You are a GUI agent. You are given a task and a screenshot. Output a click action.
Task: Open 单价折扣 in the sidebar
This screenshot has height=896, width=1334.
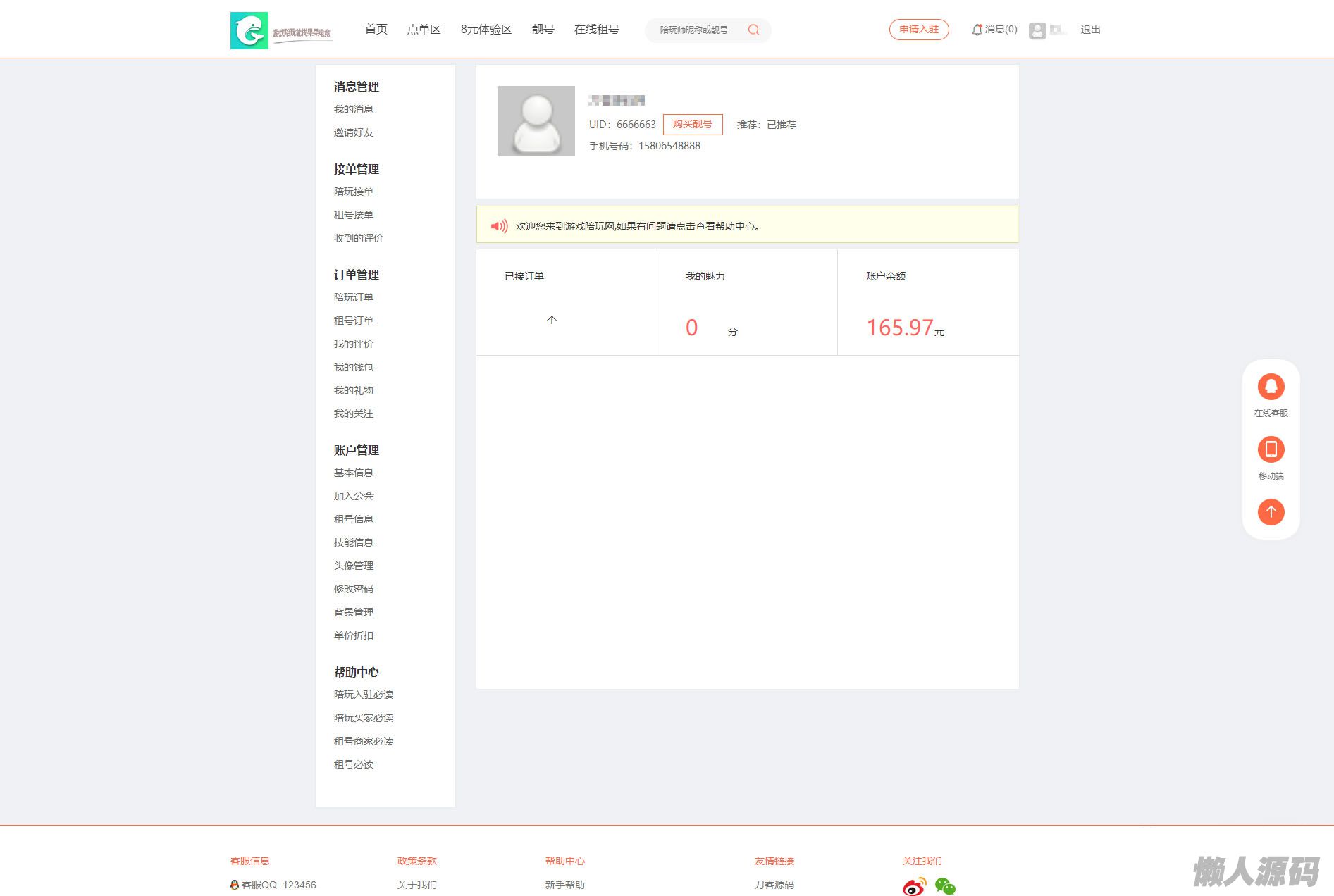[354, 635]
